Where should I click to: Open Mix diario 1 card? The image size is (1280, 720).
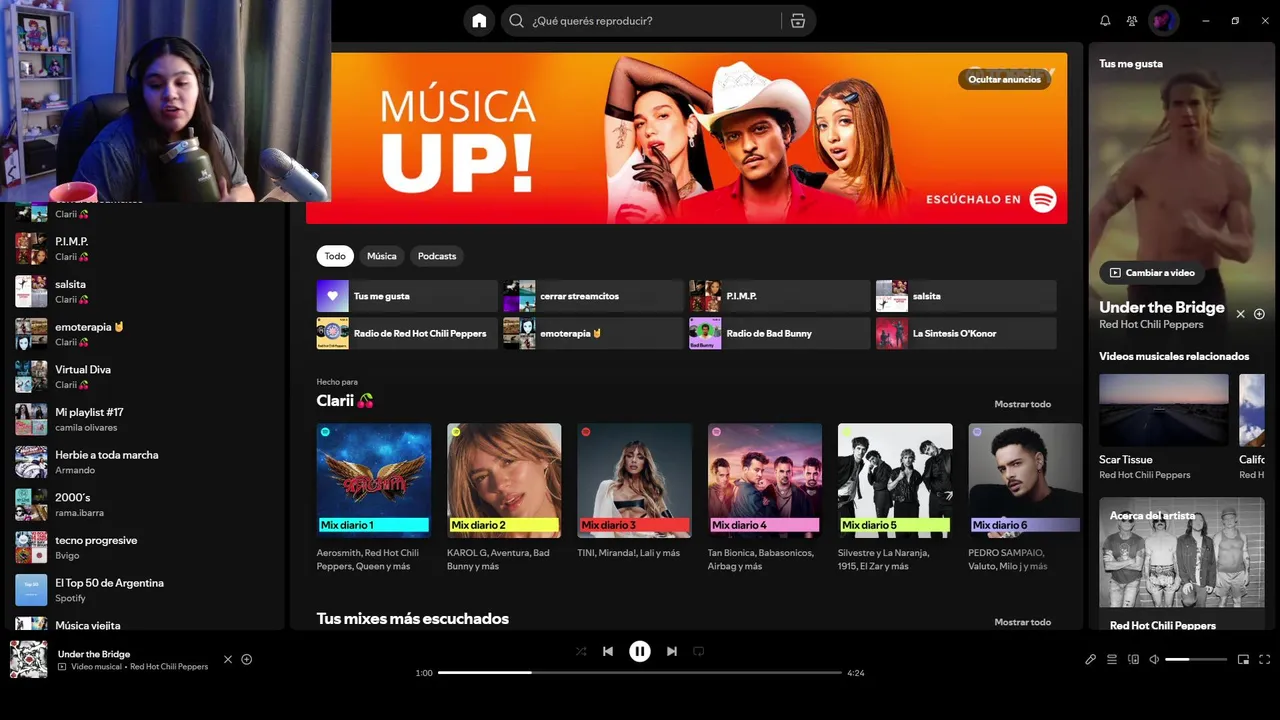coord(374,498)
